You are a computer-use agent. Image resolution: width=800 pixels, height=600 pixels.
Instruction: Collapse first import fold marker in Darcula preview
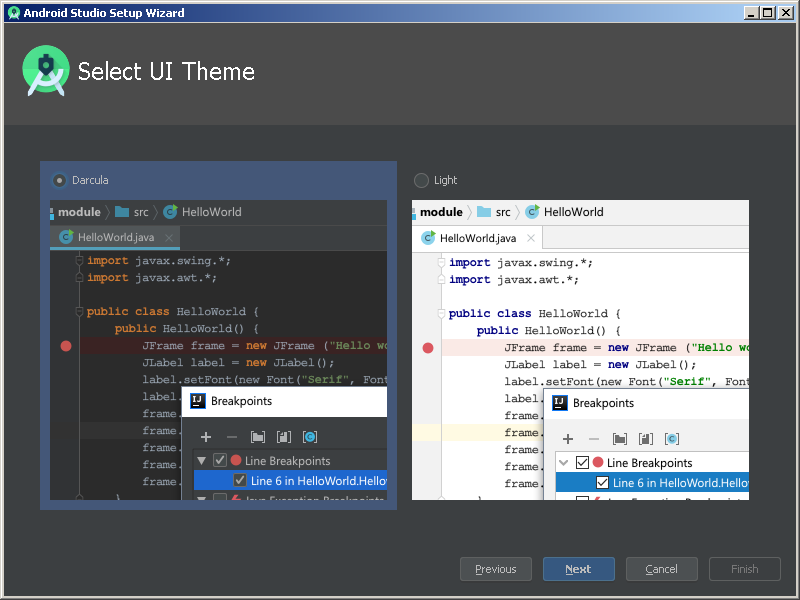[79, 261]
